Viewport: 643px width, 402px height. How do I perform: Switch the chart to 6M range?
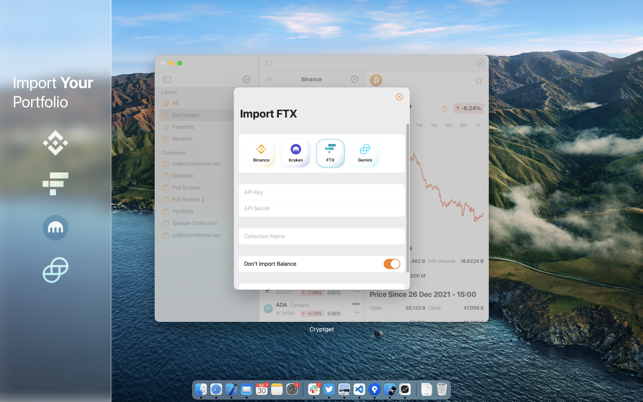[463, 125]
